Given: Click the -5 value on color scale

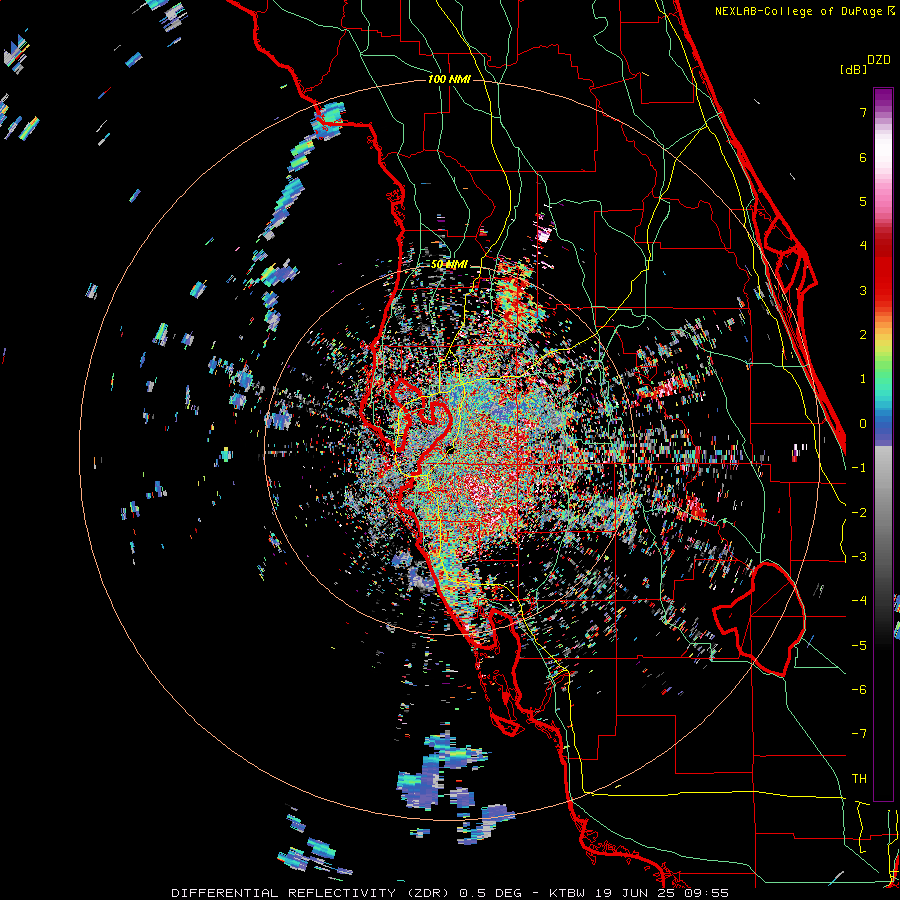Looking at the screenshot, I should (859, 646).
